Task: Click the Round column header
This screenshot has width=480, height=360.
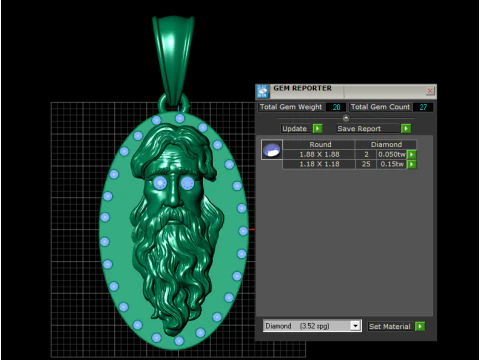Action: tap(320, 145)
